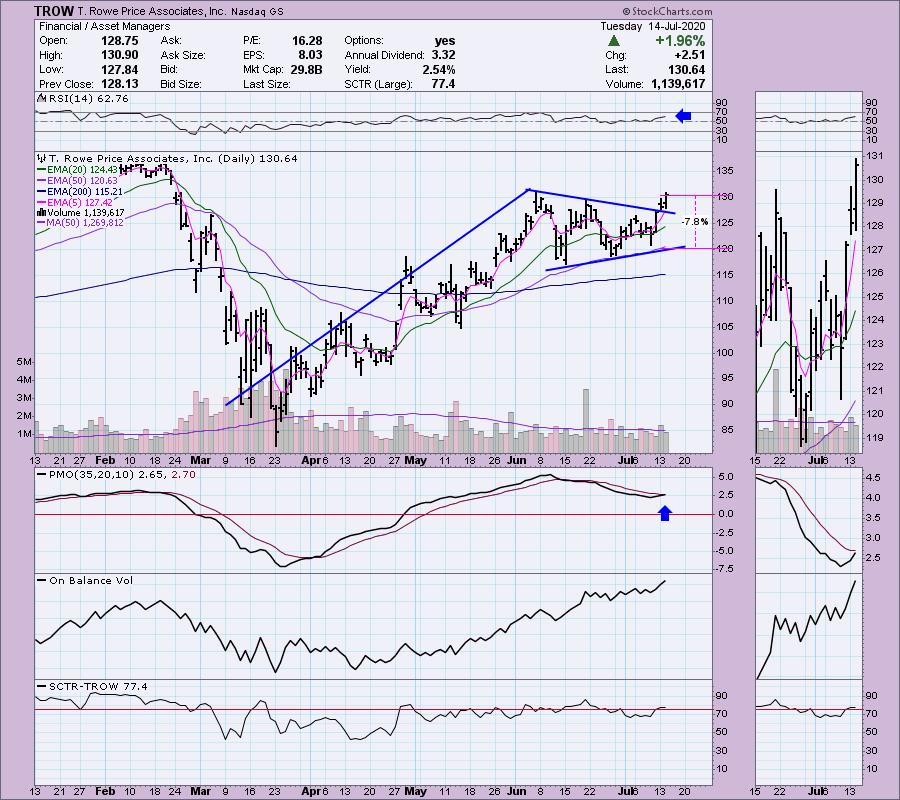Image resolution: width=900 pixels, height=800 pixels.
Task: Click the blue up arrow in PMO panel
Action: point(665,513)
